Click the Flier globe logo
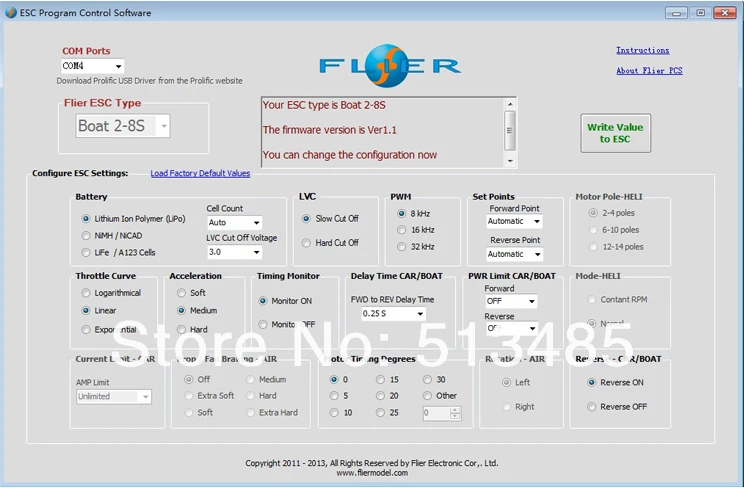 (x=387, y=66)
